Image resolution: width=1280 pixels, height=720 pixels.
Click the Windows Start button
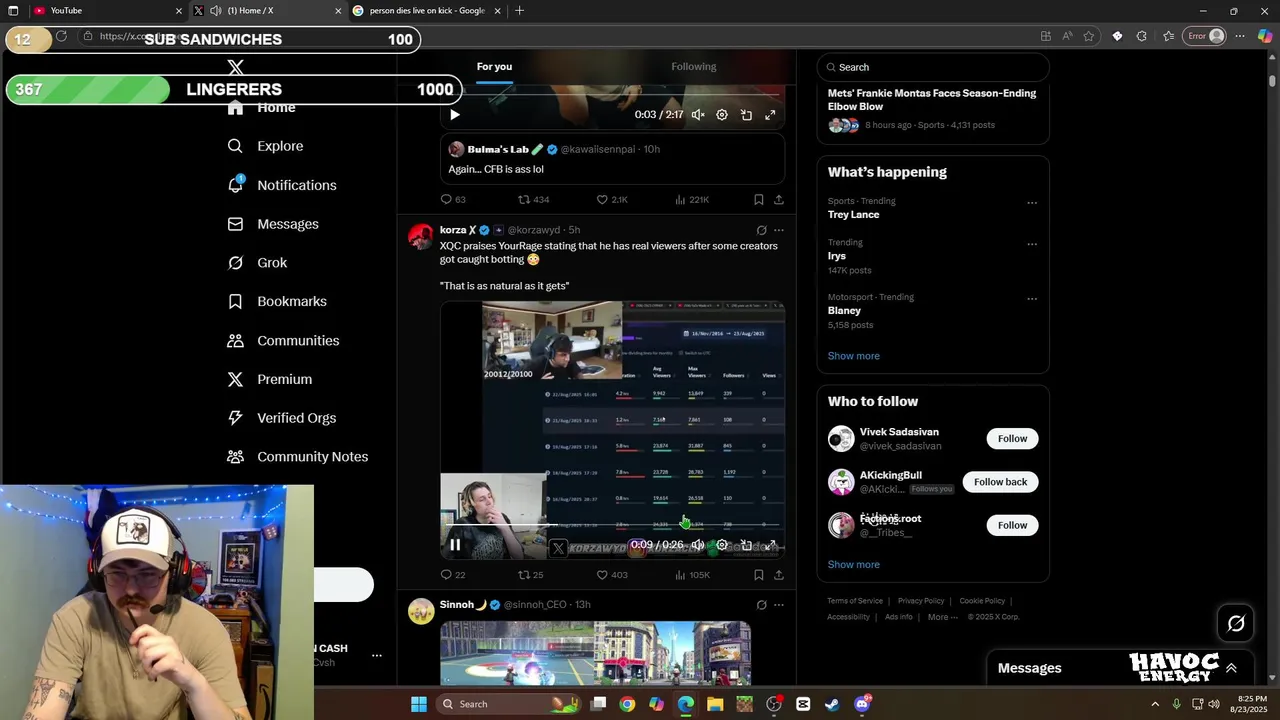pyautogui.click(x=419, y=704)
